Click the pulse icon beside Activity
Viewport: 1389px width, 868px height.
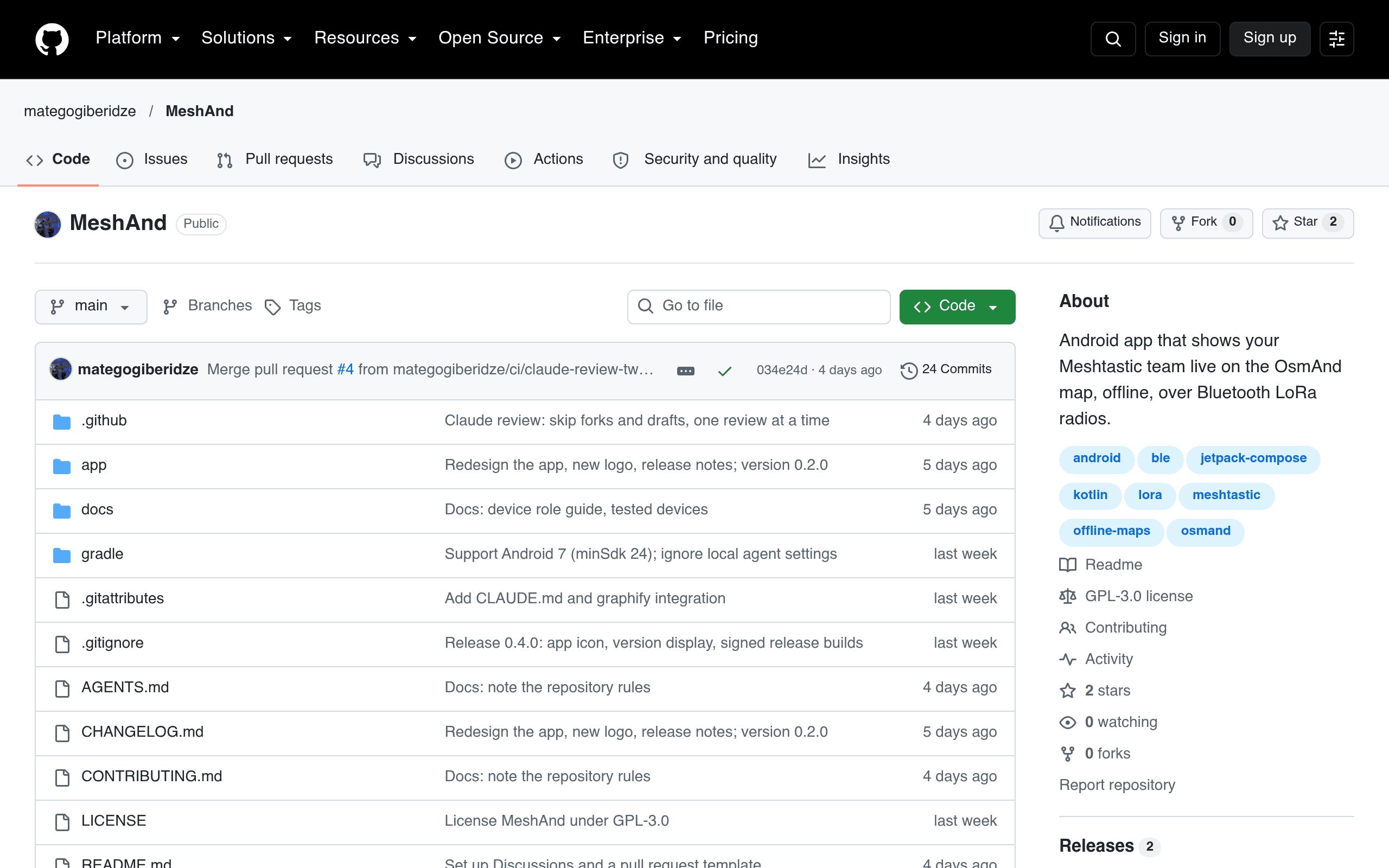coord(1068,660)
